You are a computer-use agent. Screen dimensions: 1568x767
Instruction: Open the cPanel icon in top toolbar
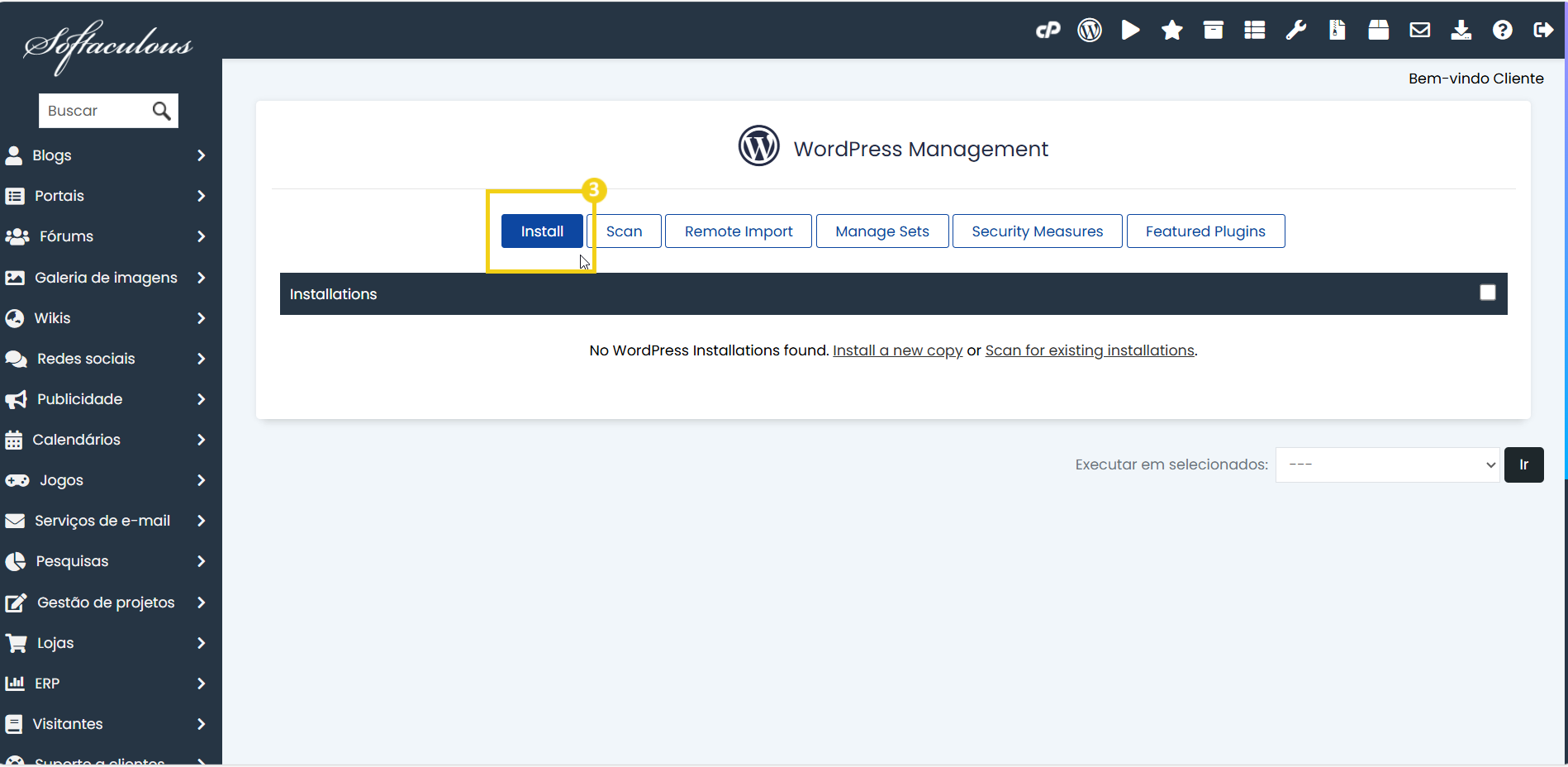tap(1048, 31)
